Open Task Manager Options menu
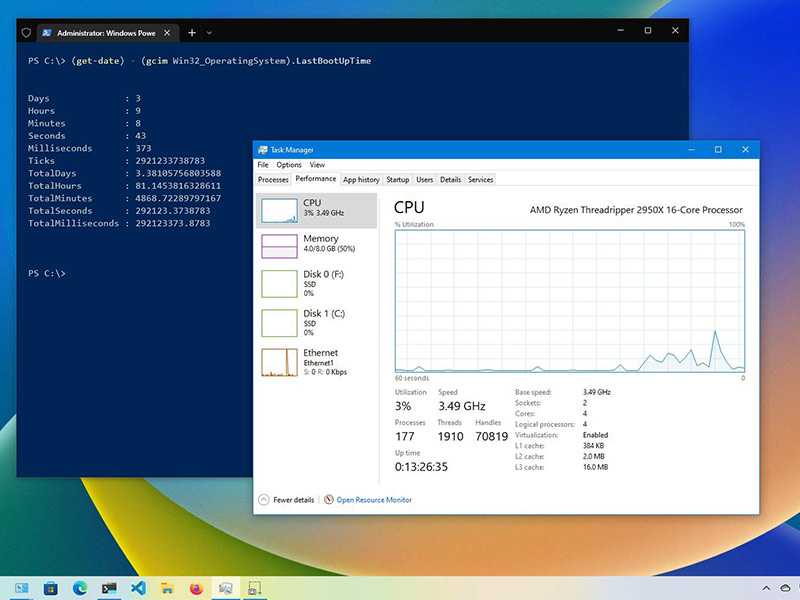The height and width of the screenshot is (600, 800). [x=289, y=165]
